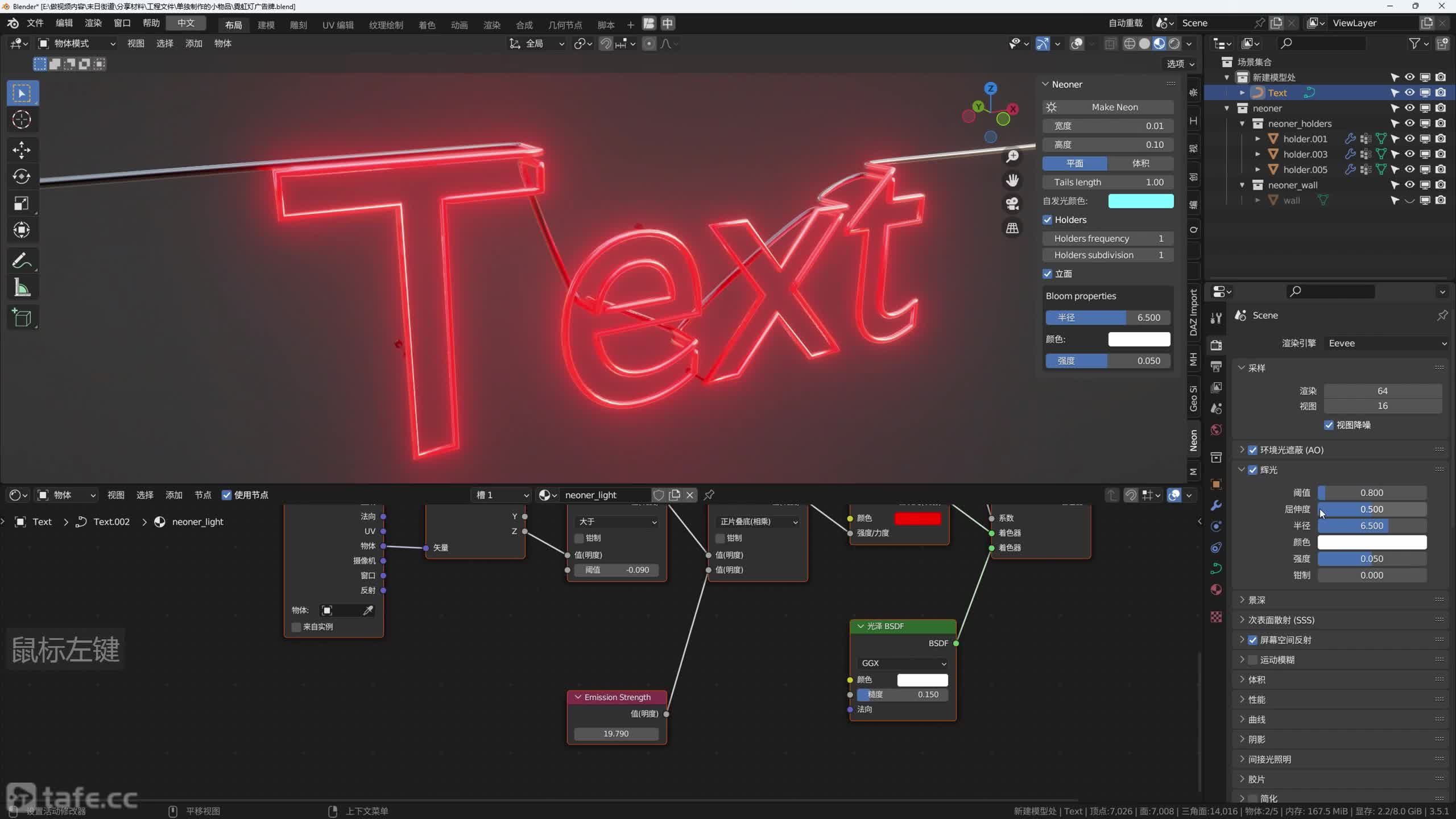Switch to the 几何节点 workspace tab

point(565,24)
